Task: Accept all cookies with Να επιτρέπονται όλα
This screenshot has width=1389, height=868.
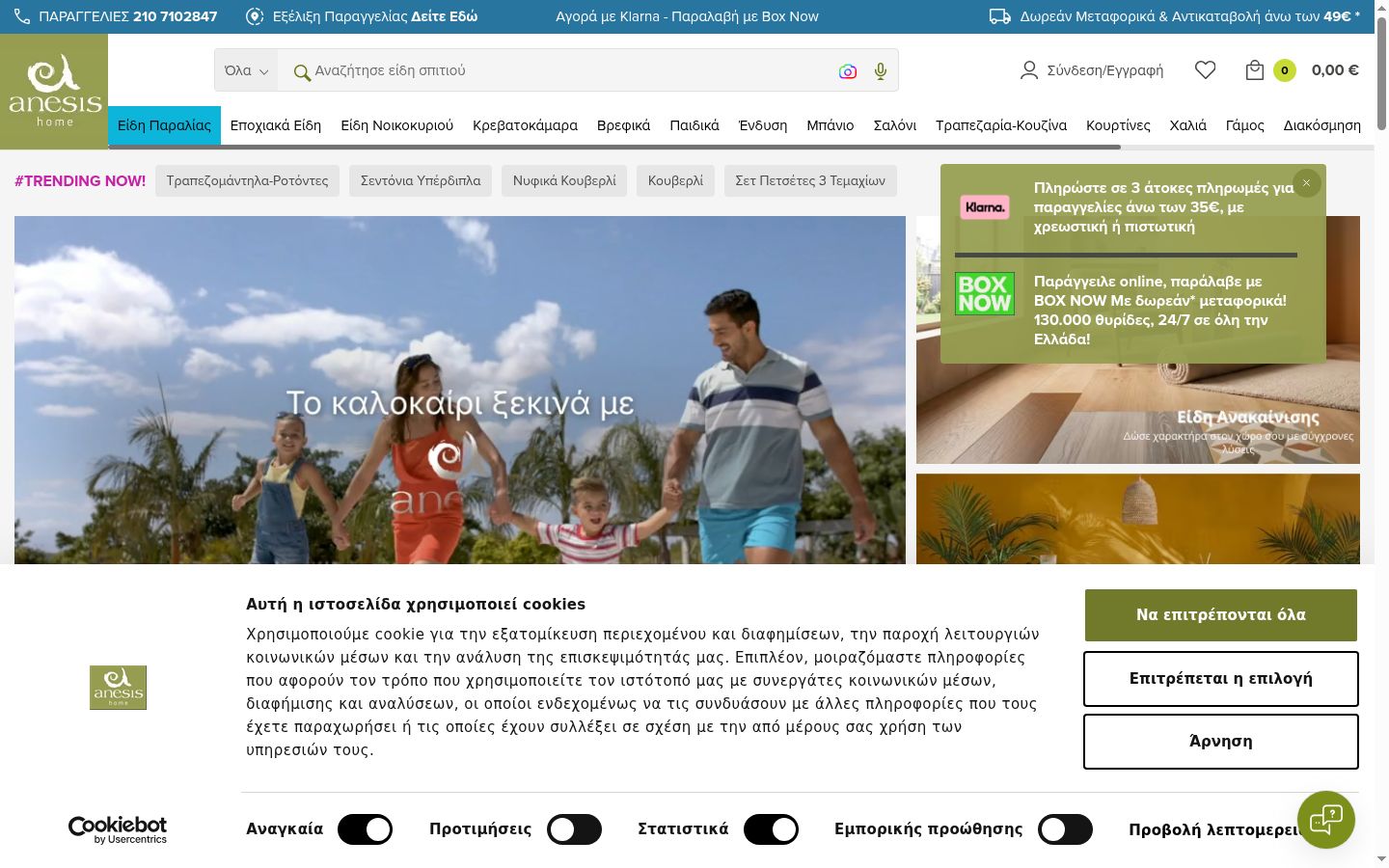Action: pyautogui.click(x=1221, y=615)
